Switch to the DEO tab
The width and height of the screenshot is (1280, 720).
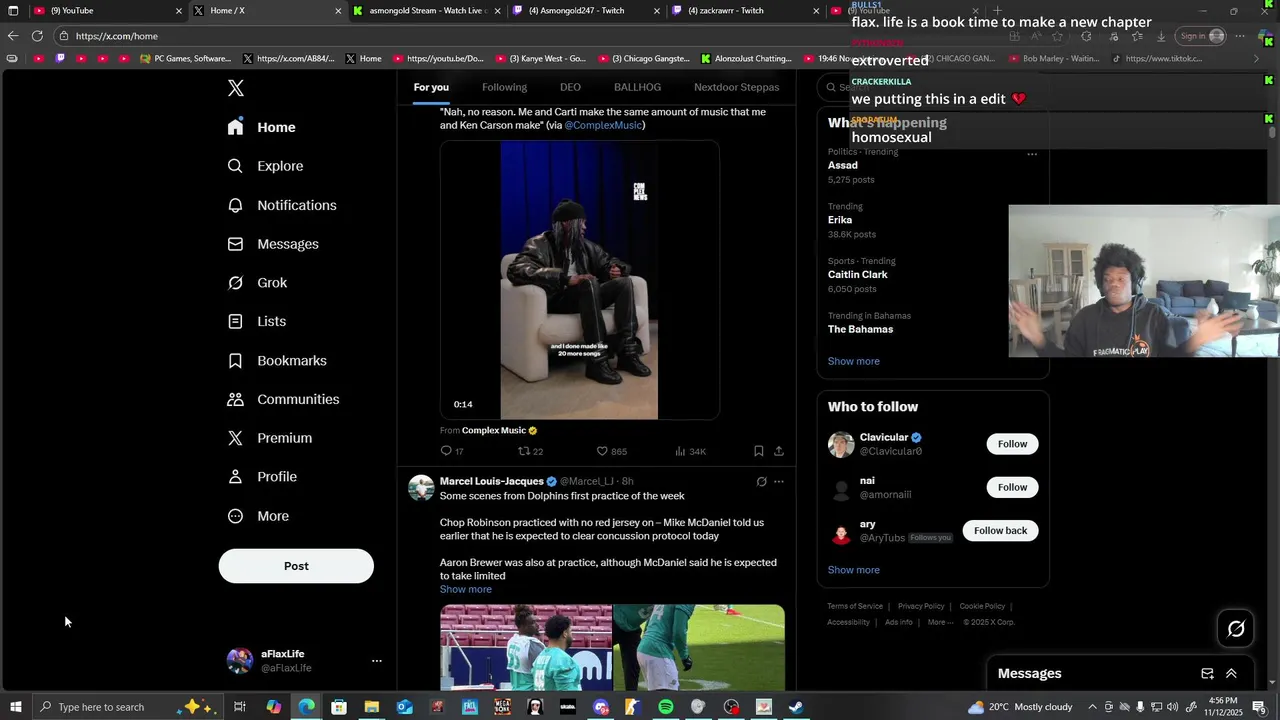[570, 87]
